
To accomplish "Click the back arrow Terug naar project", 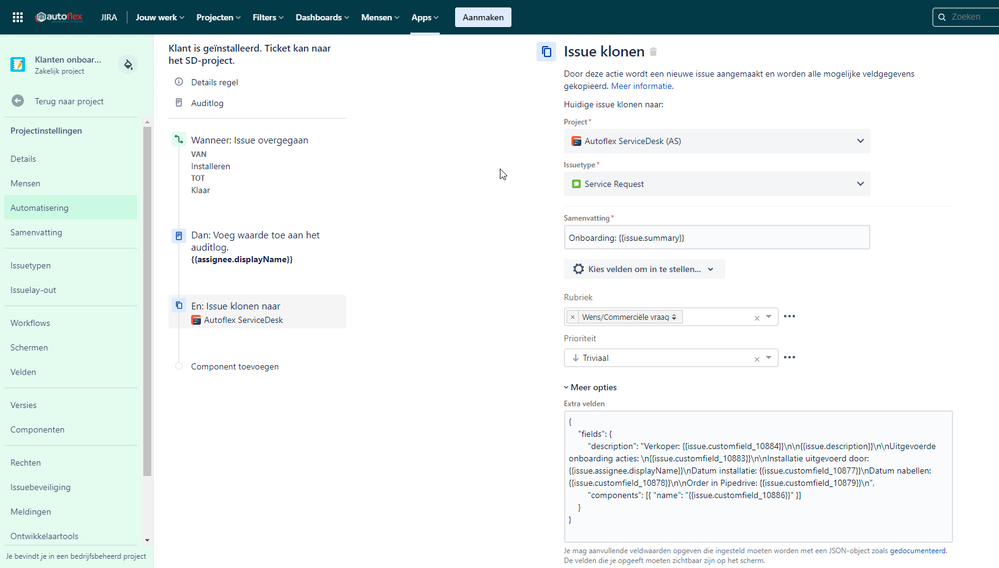I will pos(18,101).
